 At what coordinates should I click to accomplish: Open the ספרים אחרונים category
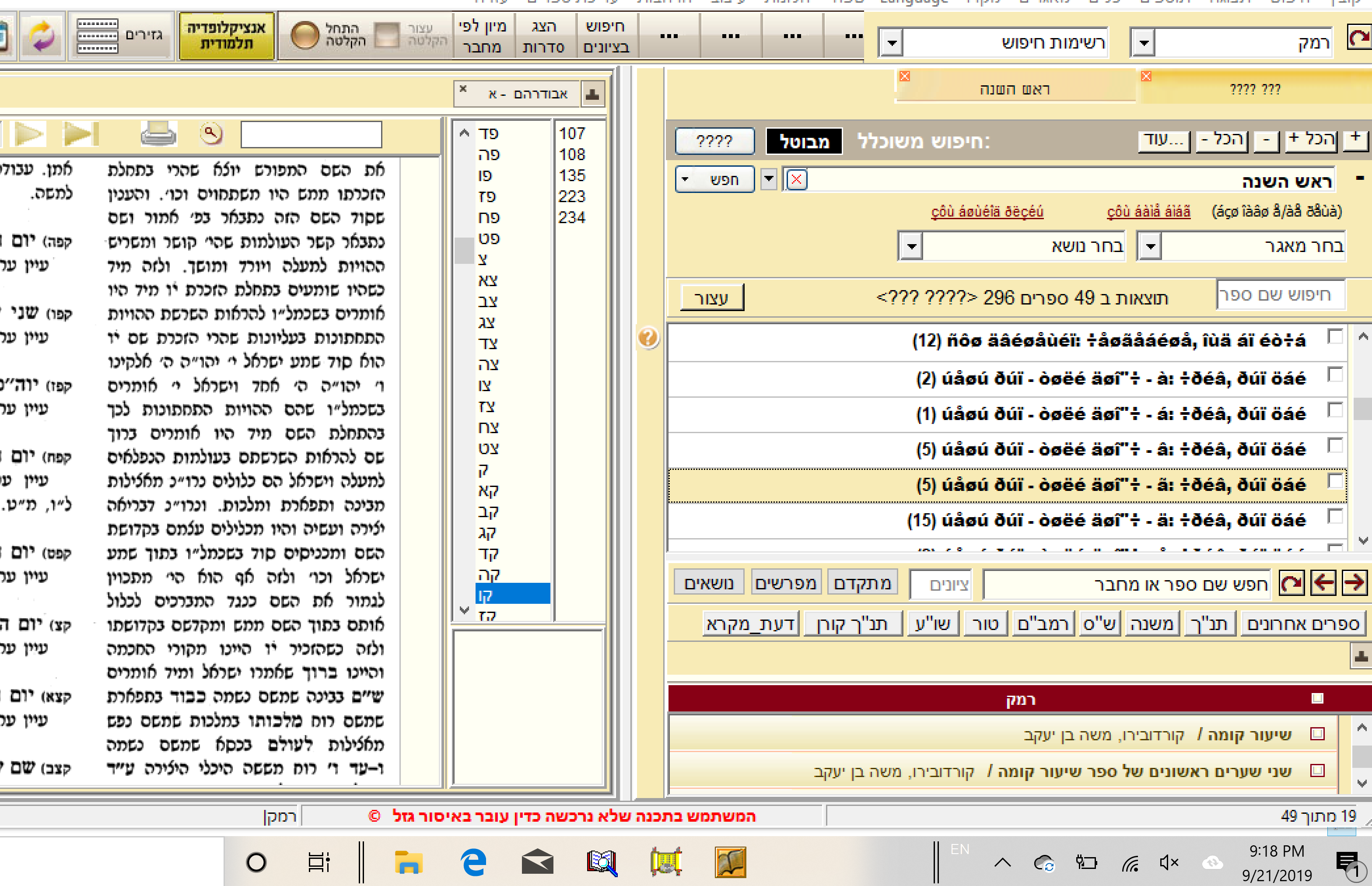1303,624
